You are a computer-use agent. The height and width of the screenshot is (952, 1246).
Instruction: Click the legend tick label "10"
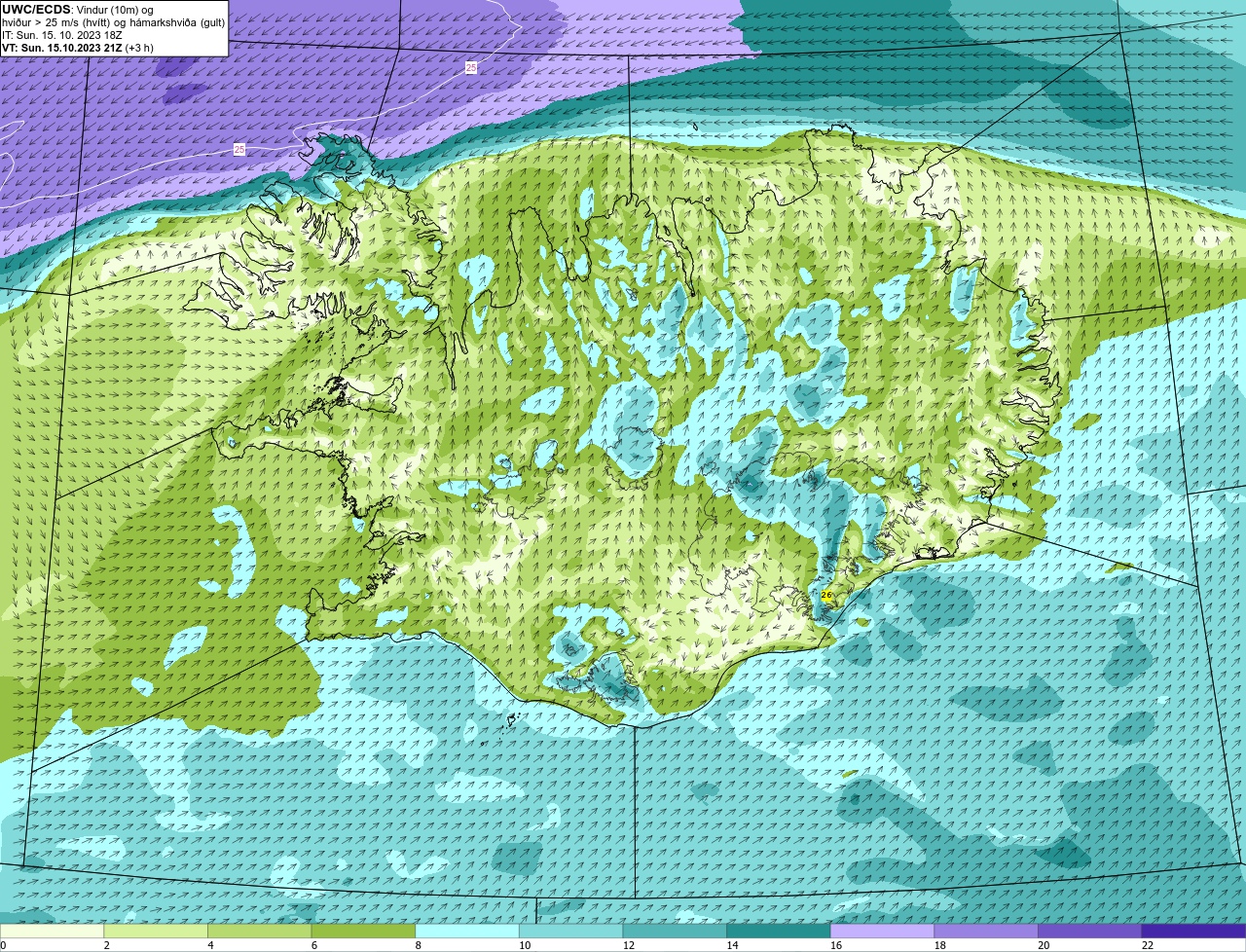(x=525, y=945)
